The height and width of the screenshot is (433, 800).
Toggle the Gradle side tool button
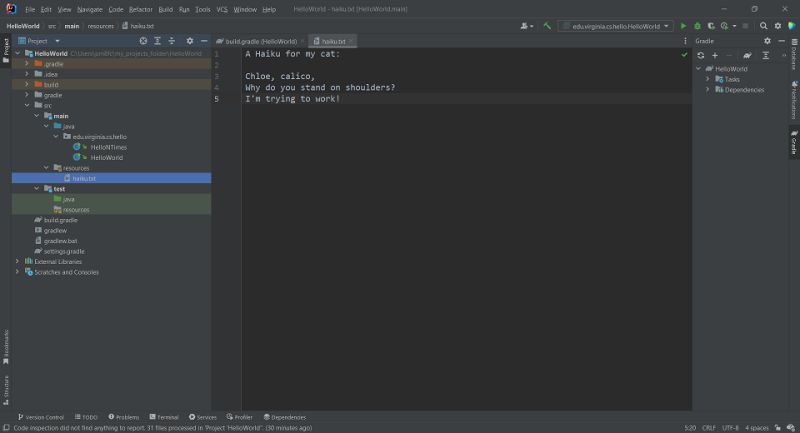[x=794, y=142]
